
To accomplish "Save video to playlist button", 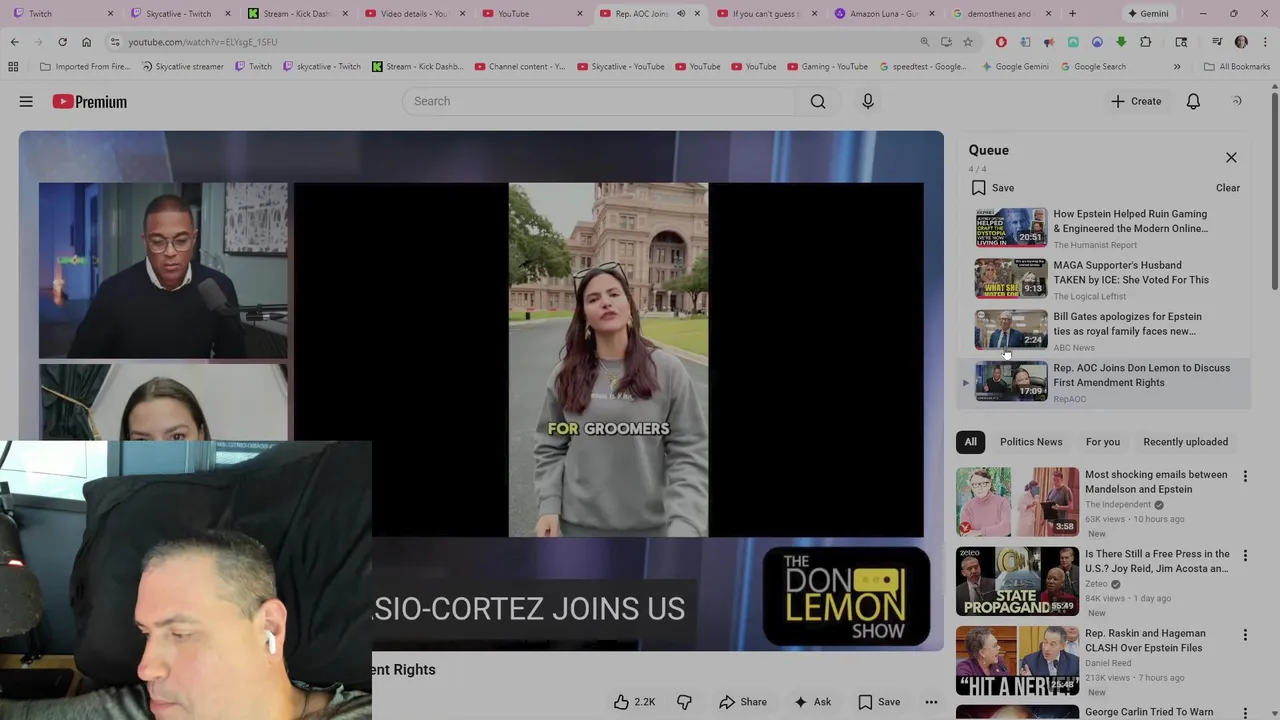I will tap(879, 702).
